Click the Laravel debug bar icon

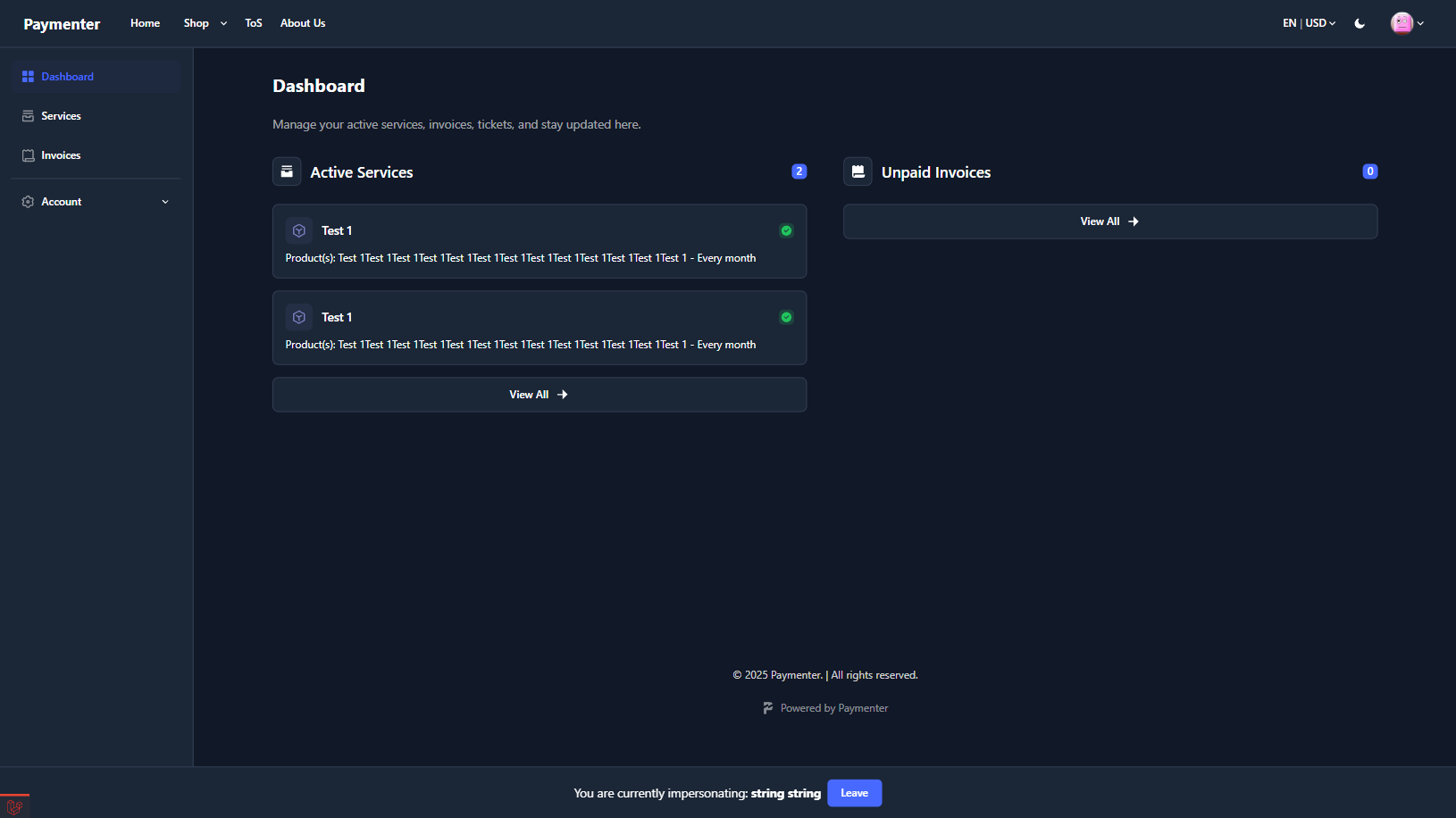(x=14, y=806)
